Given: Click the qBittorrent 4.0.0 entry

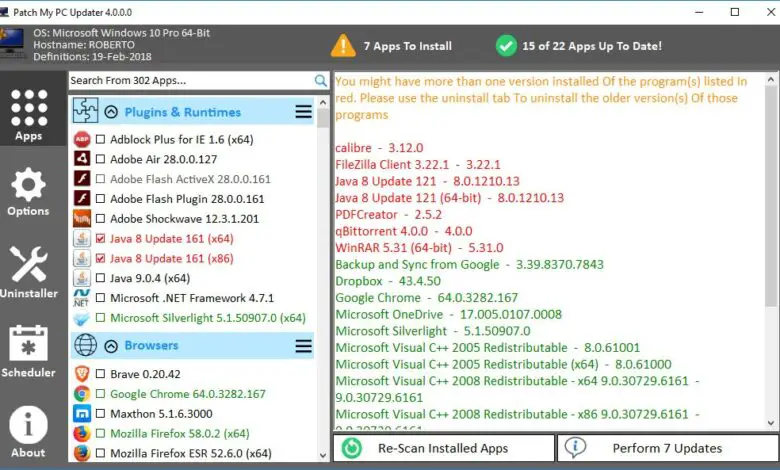Looking at the screenshot, I should coord(403,231).
